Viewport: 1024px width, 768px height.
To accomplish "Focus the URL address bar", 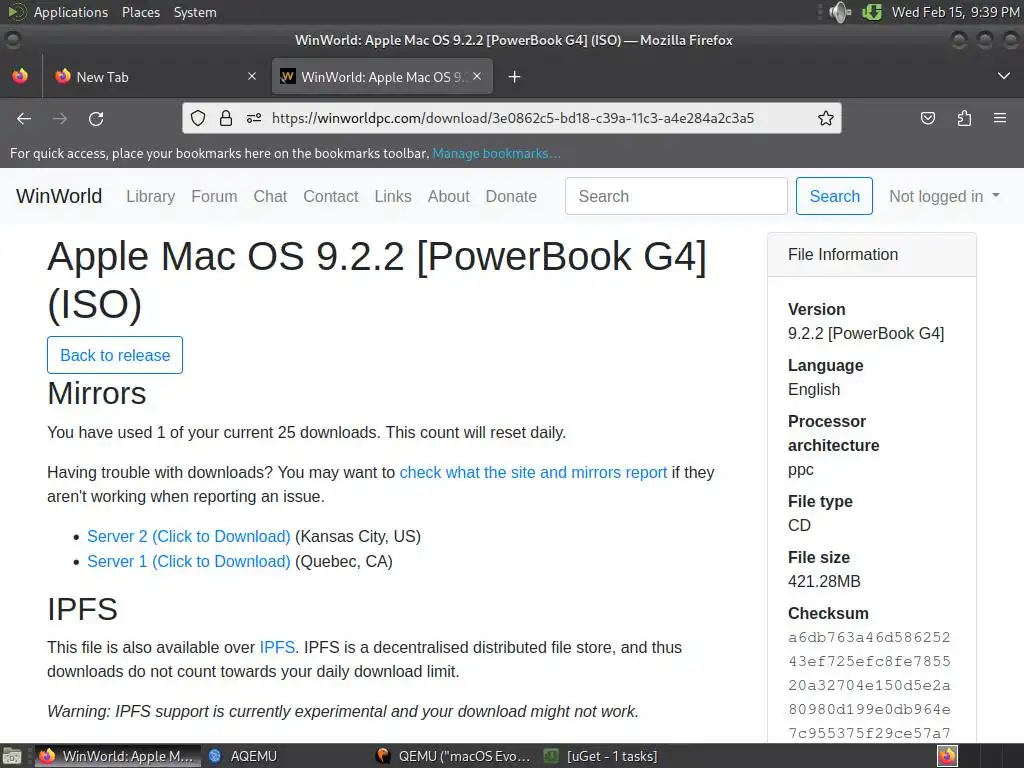I will pos(513,118).
